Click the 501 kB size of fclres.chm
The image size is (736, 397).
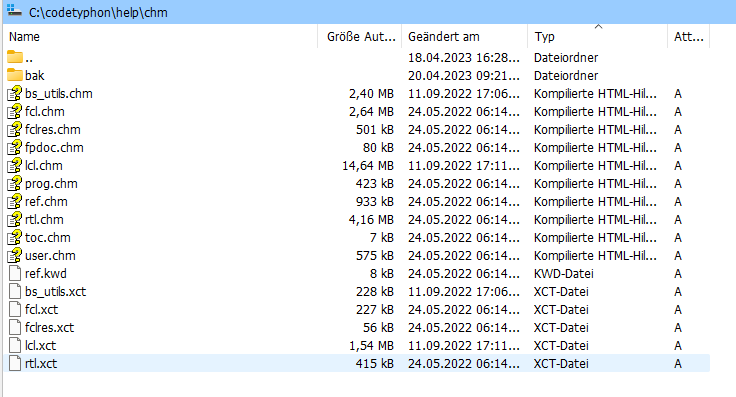(375, 129)
